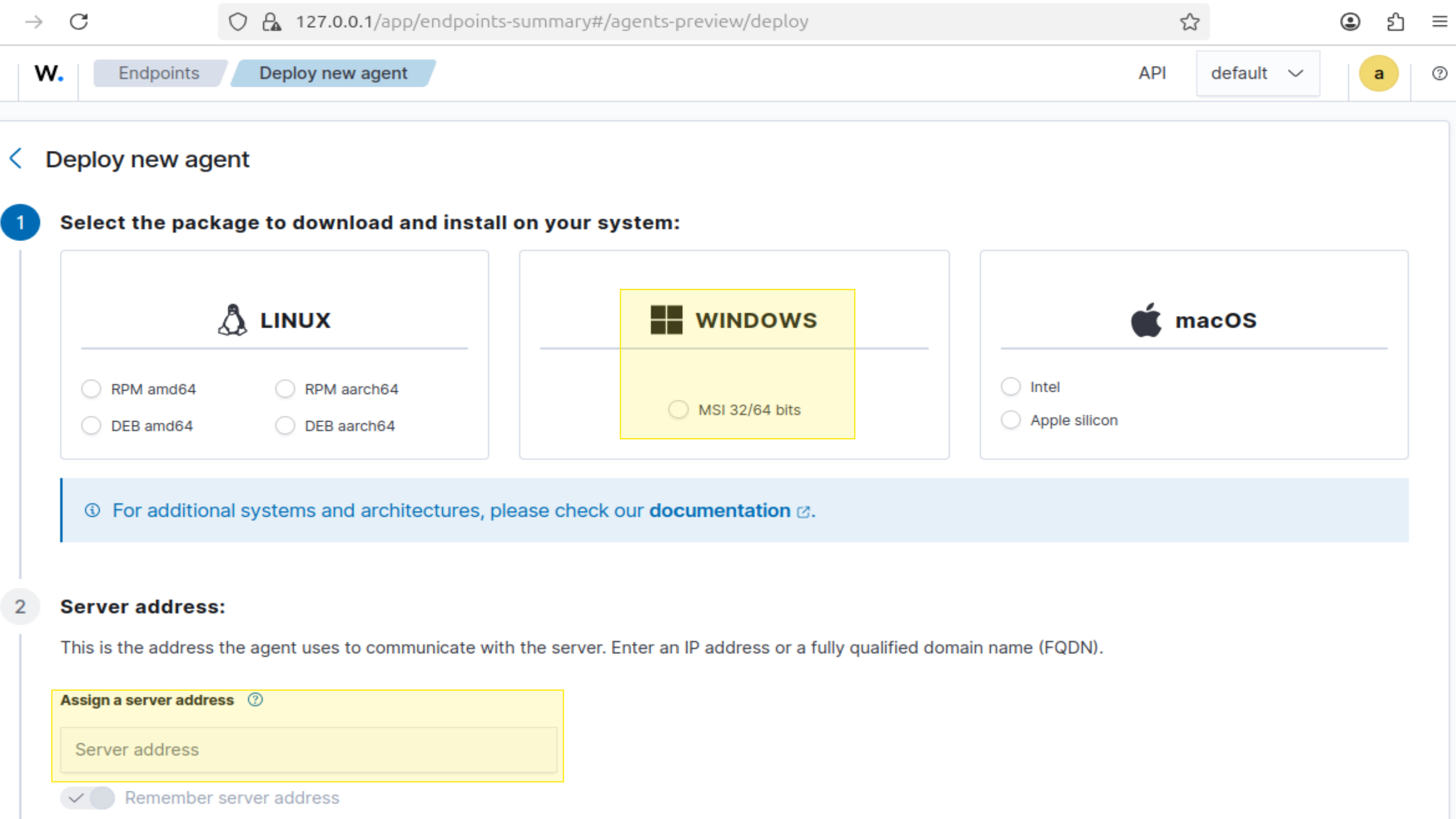Select the RPM aarch64 package
Screen dimensions: 1456x819
(285, 389)
